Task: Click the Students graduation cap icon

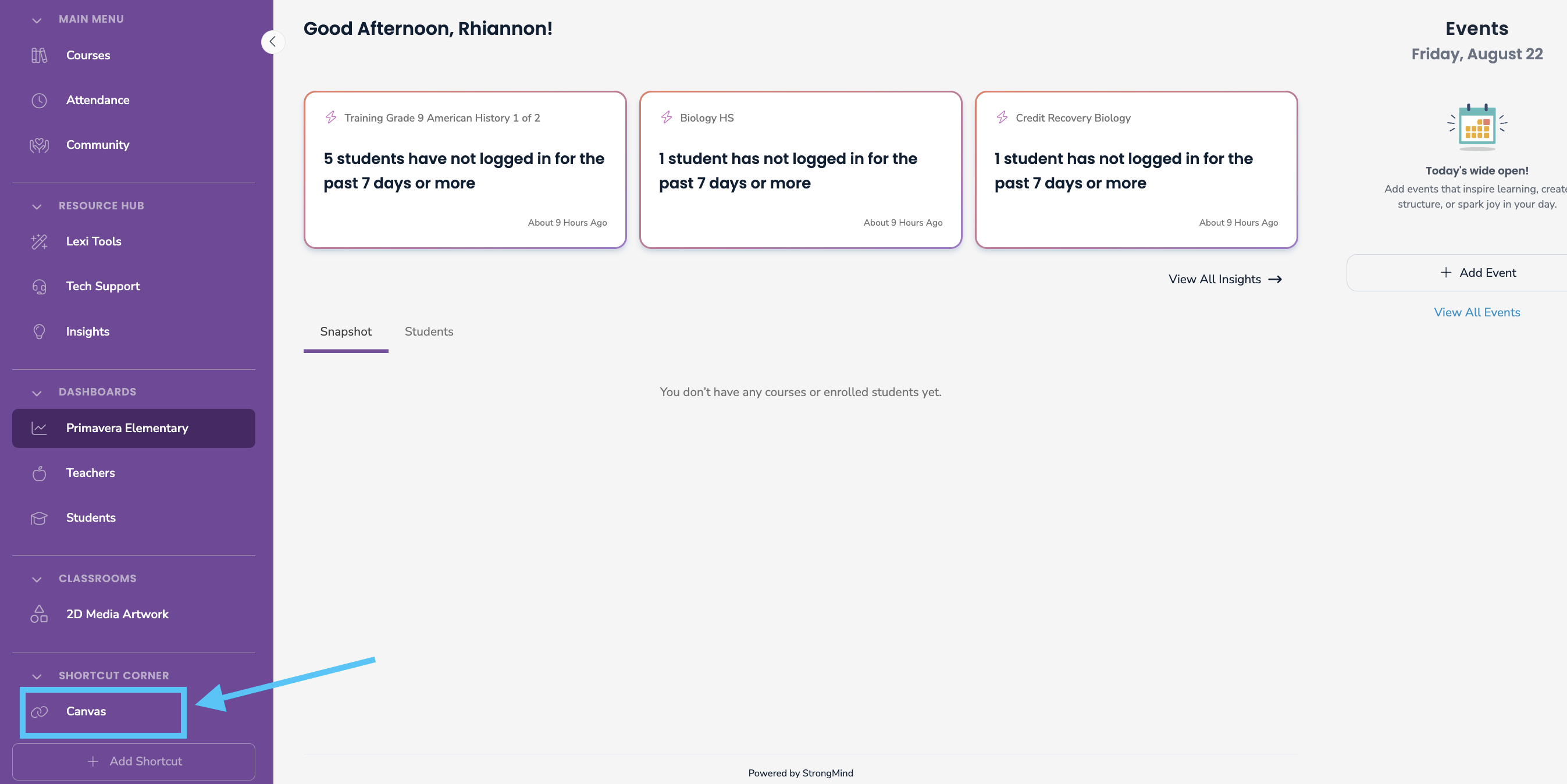Action: click(39, 518)
